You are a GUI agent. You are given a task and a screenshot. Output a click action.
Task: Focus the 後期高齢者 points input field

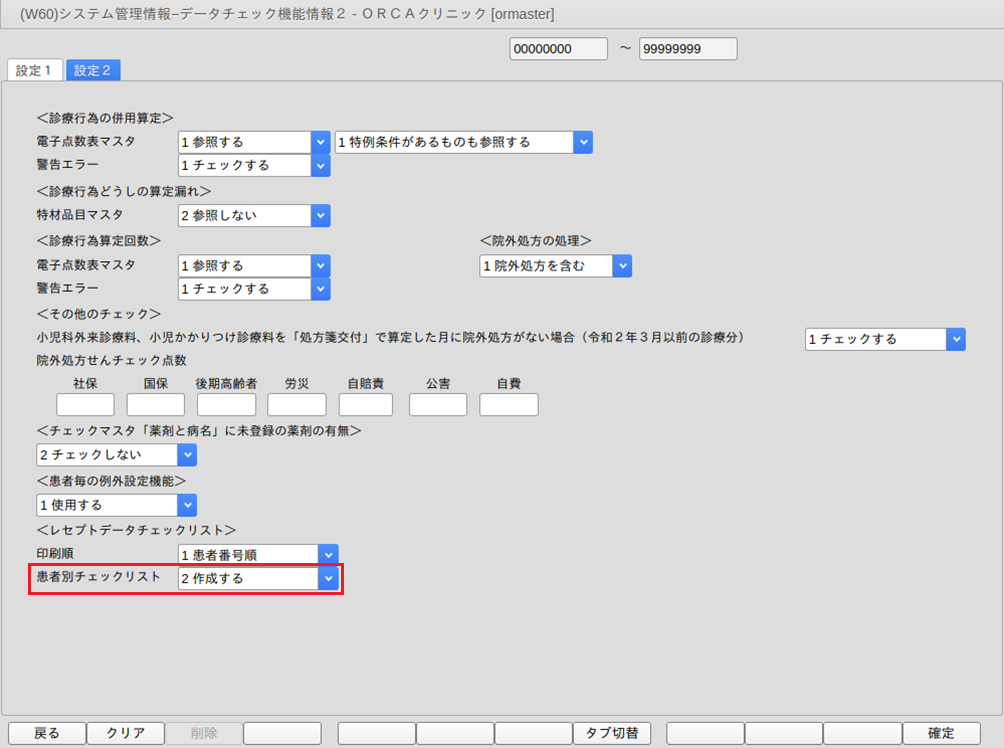[x=226, y=404]
